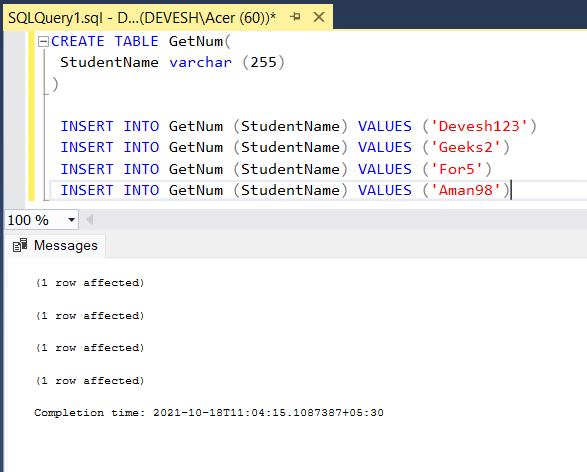
Task: Open the 100 % zoom dropdown
Action: (x=71, y=220)
